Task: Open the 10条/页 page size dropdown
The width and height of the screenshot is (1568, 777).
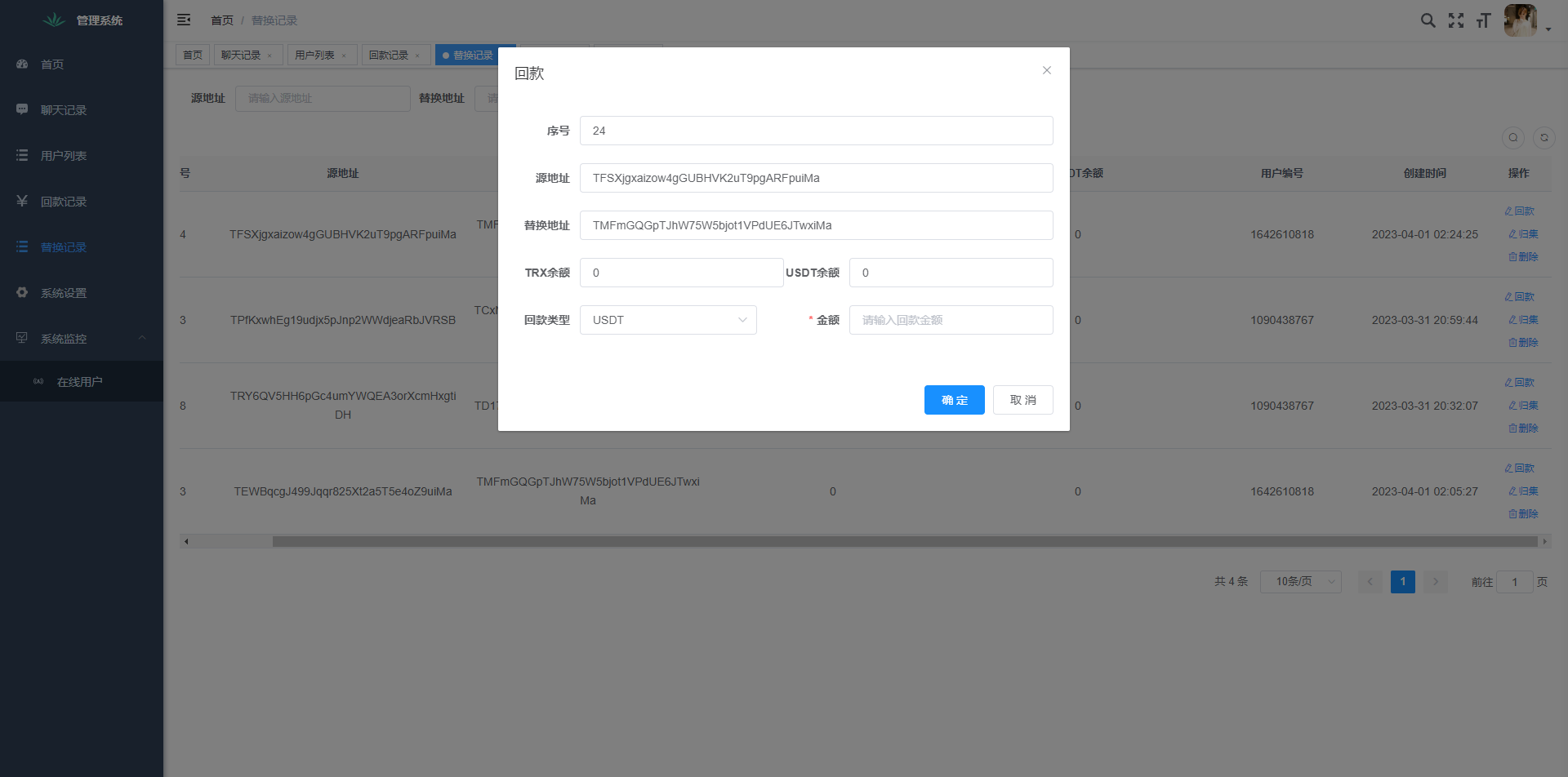Action: [1300, 582]
